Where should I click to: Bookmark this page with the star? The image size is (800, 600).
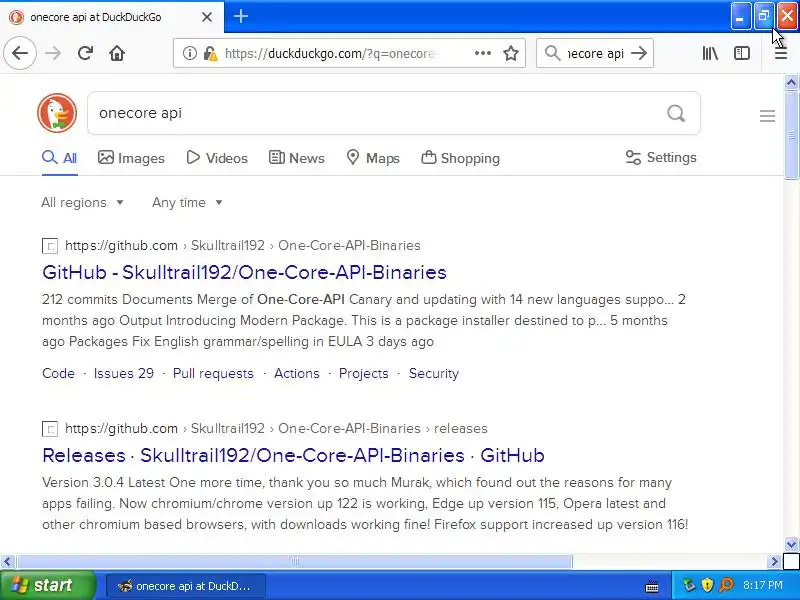click(511, 53)
